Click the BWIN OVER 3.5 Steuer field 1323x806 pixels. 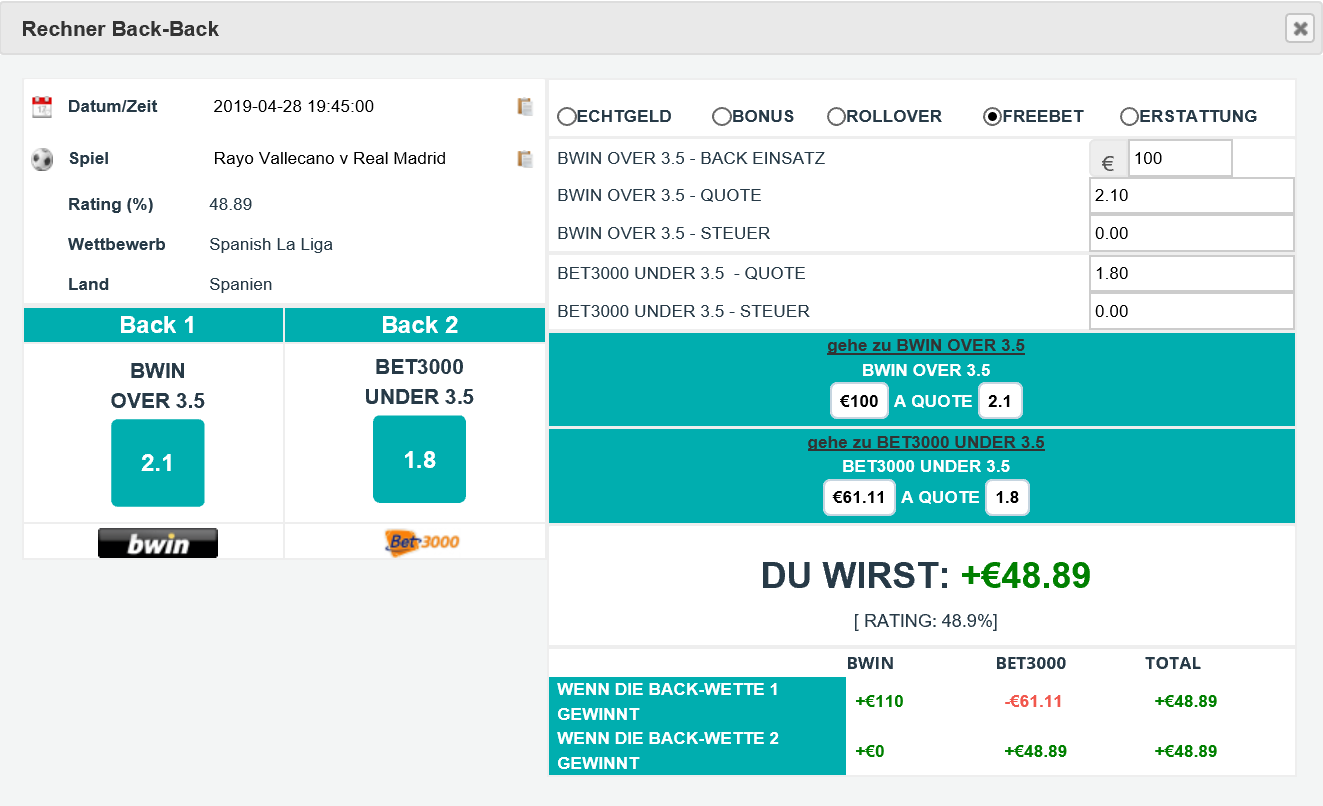tap(1192, 233)
